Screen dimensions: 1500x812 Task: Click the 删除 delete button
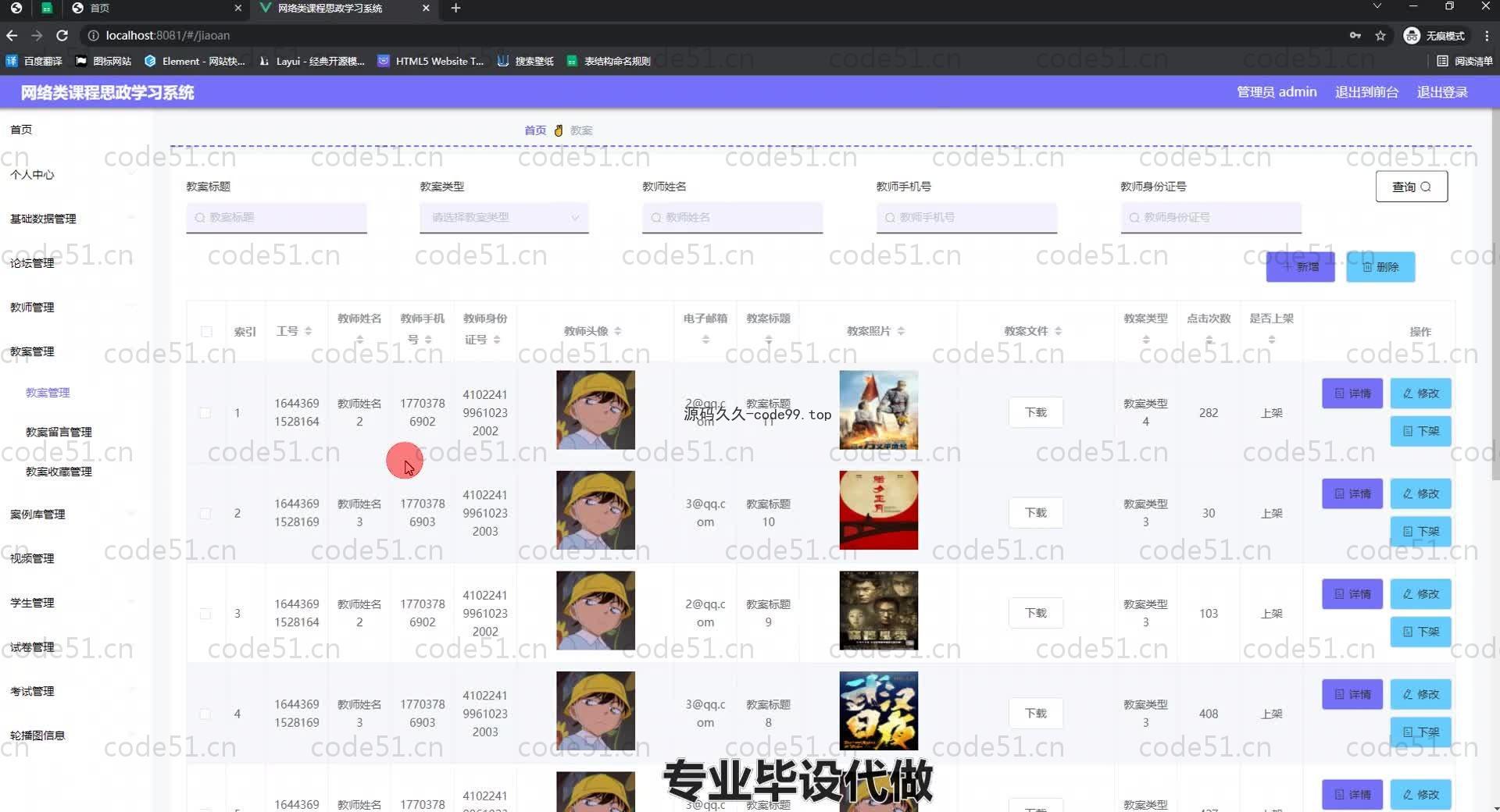click(x=1380, y=267)
